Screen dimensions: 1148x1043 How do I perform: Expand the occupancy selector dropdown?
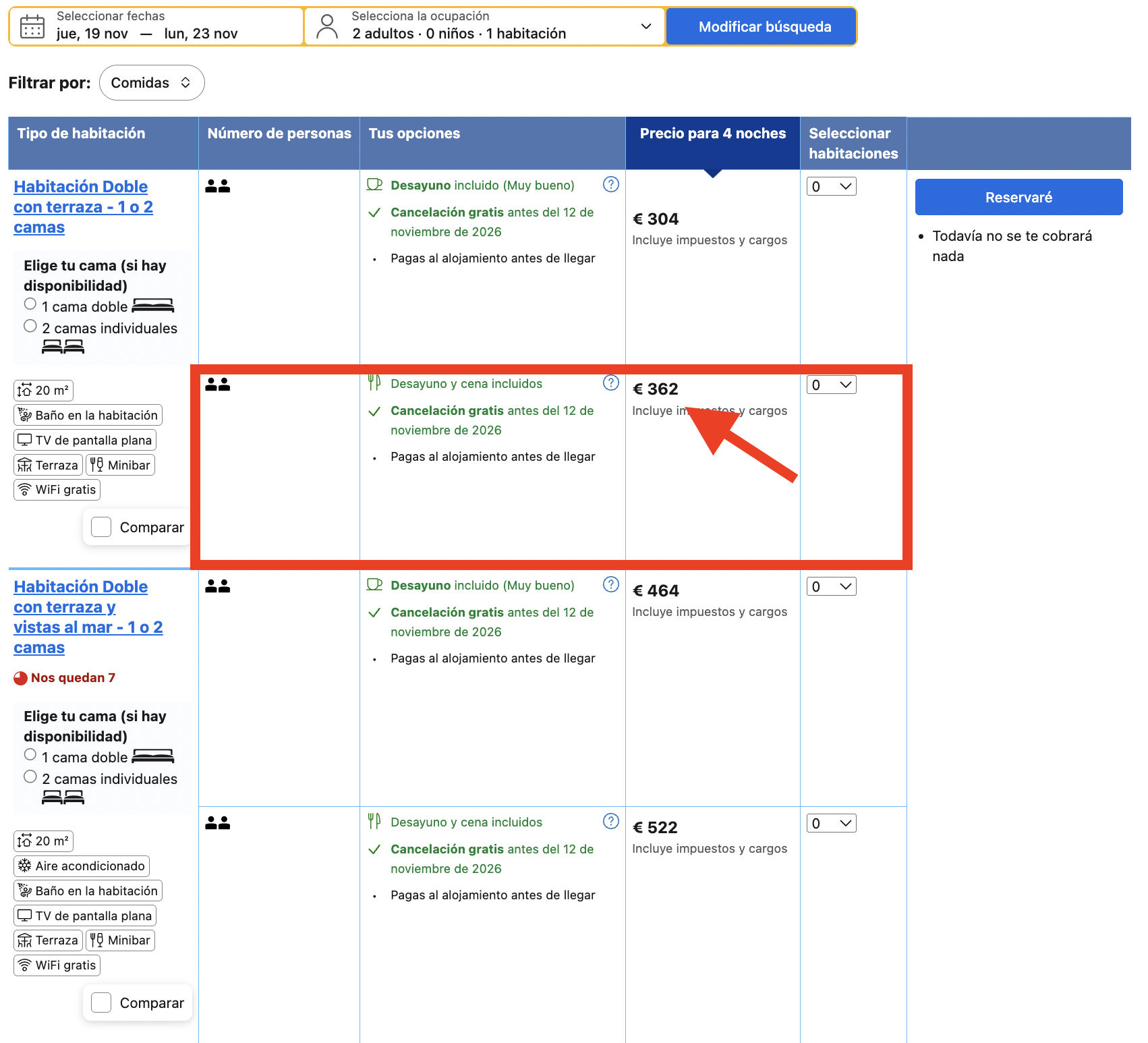[646, 26]
